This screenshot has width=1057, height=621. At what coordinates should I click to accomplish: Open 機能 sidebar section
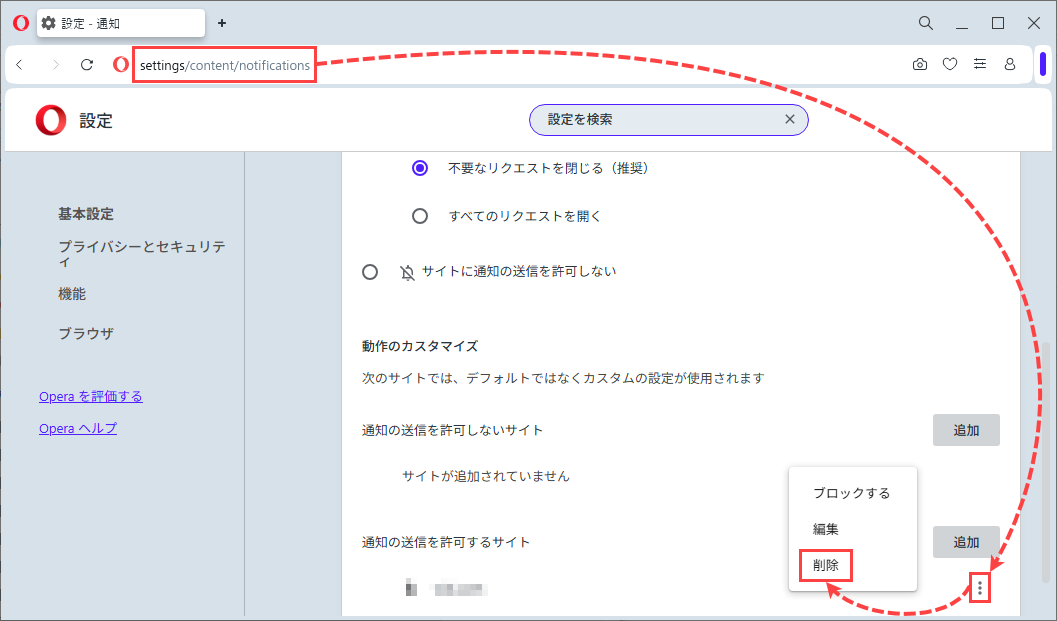coord(72,294)
